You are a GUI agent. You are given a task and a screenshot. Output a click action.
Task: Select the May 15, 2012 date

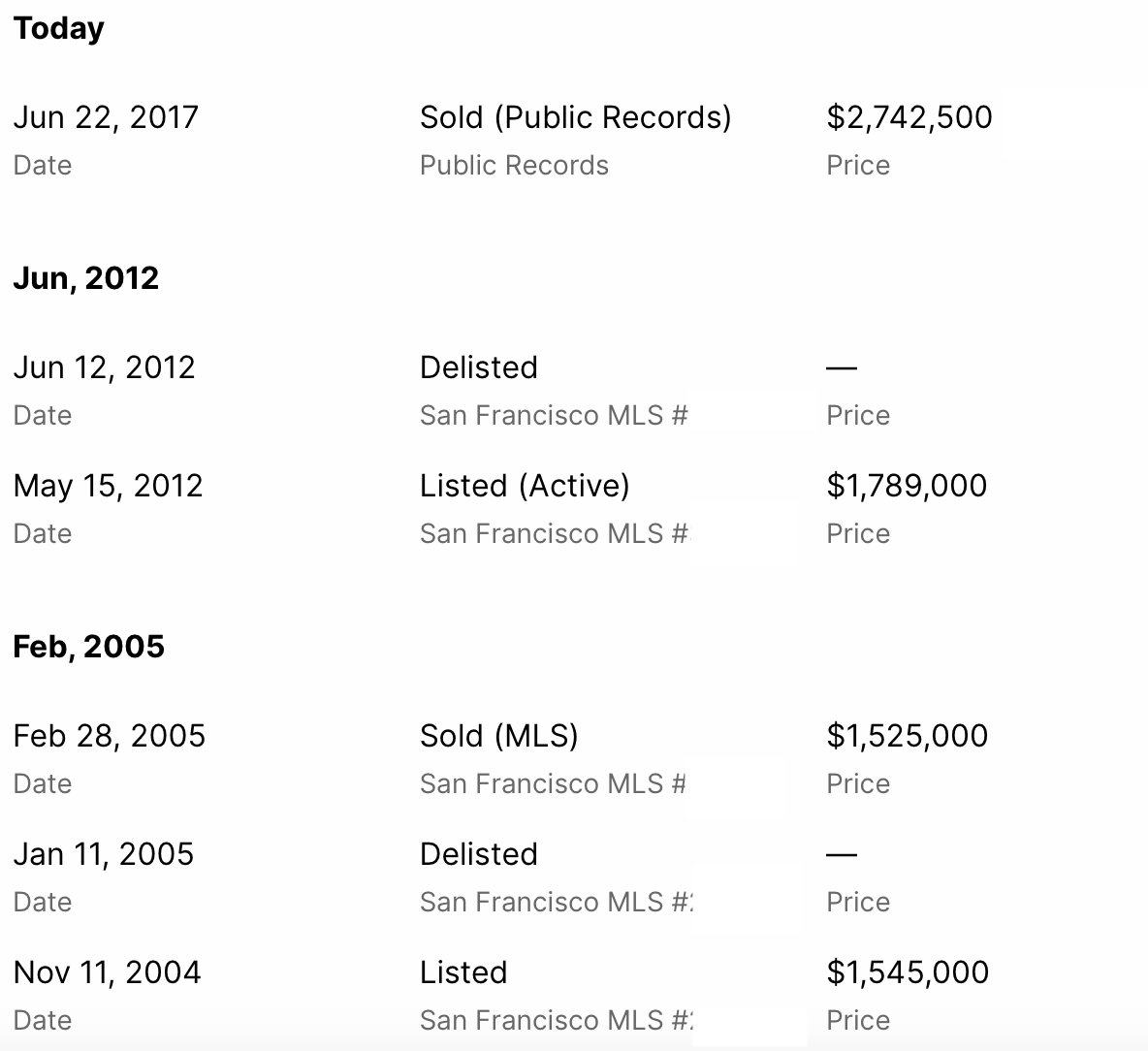pyautogui.click(x=108, y=486)
